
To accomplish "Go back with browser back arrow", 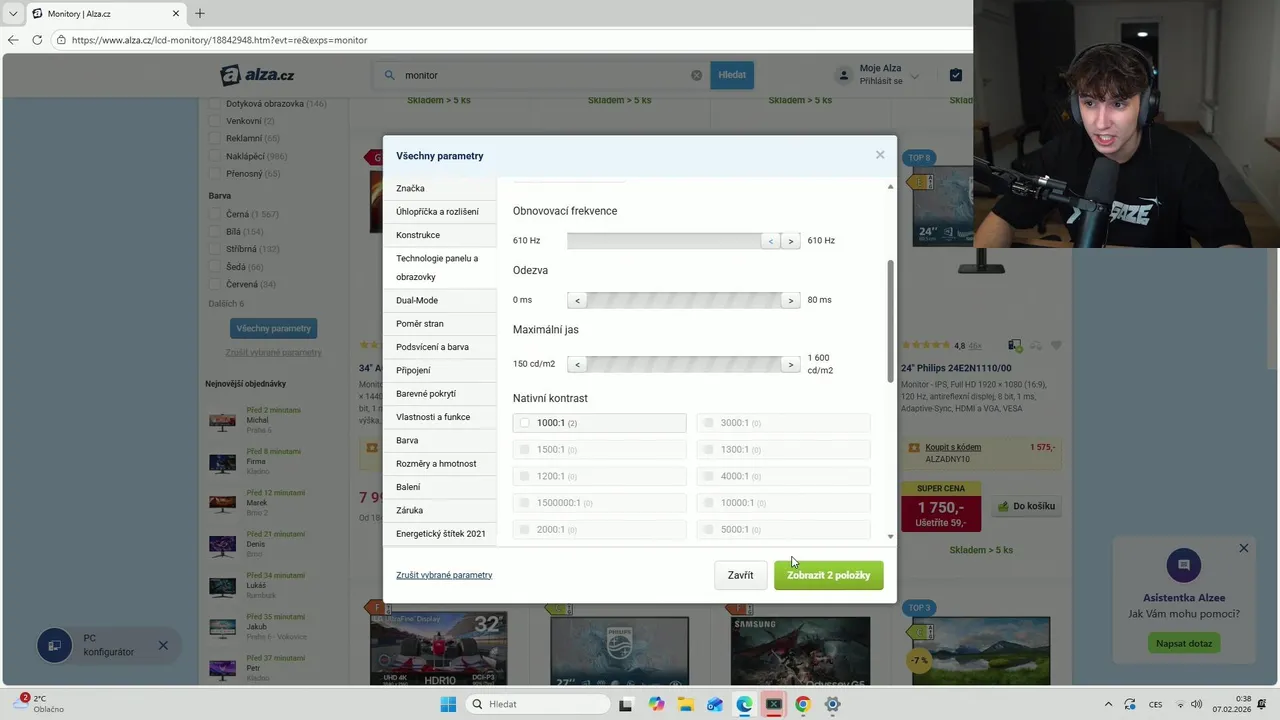I will point(13,40).
